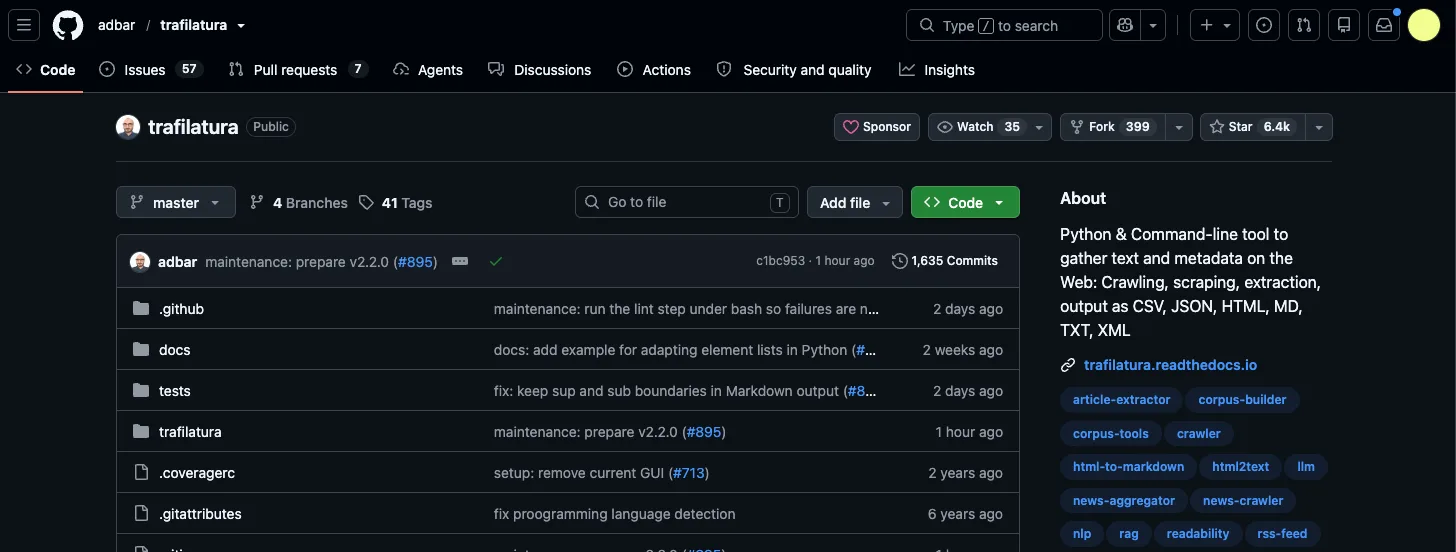Expand Star lists dropdown arrow

tap(1320, 127)
